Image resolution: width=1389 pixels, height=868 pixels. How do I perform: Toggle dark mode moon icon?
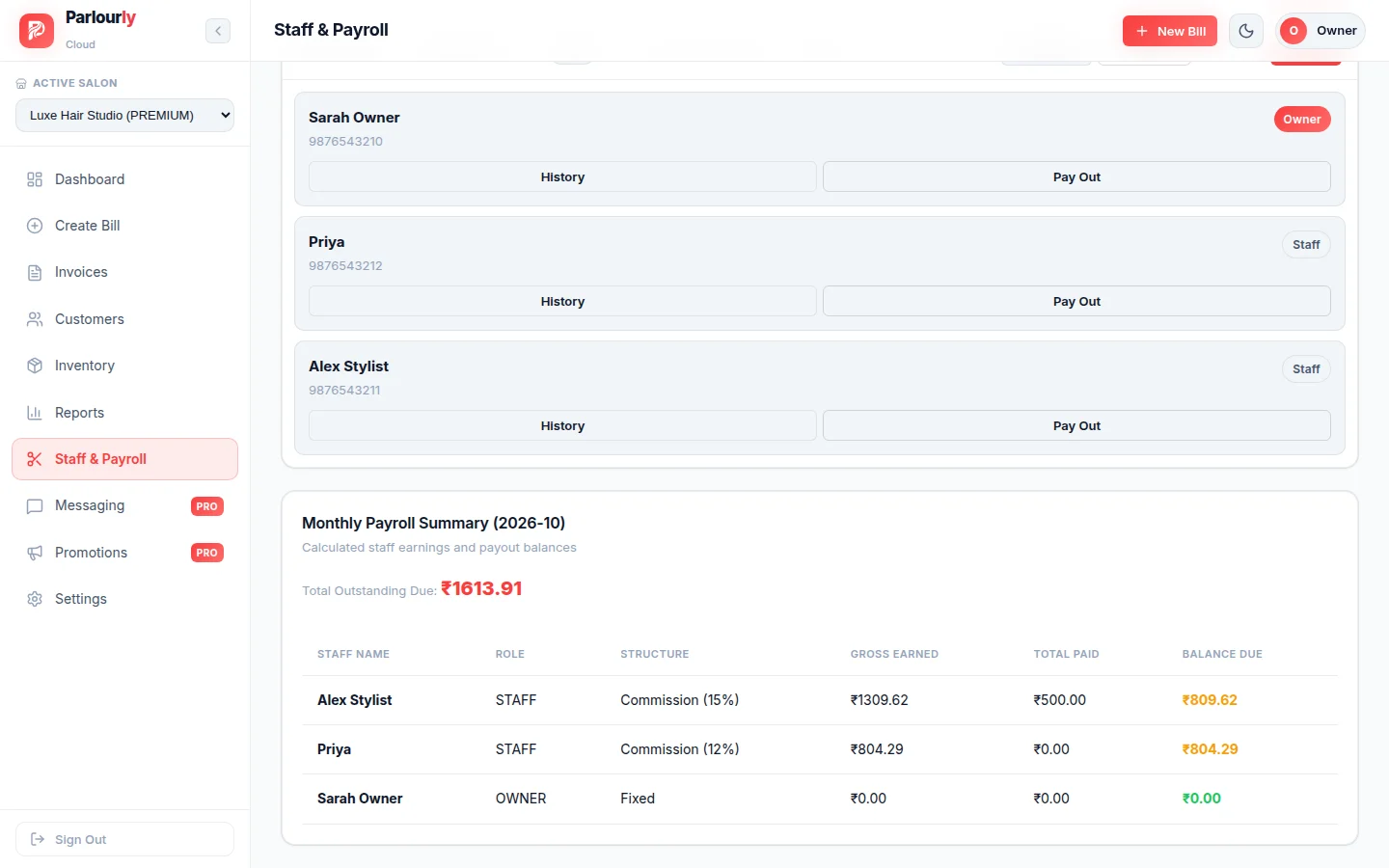(1246, 31)
